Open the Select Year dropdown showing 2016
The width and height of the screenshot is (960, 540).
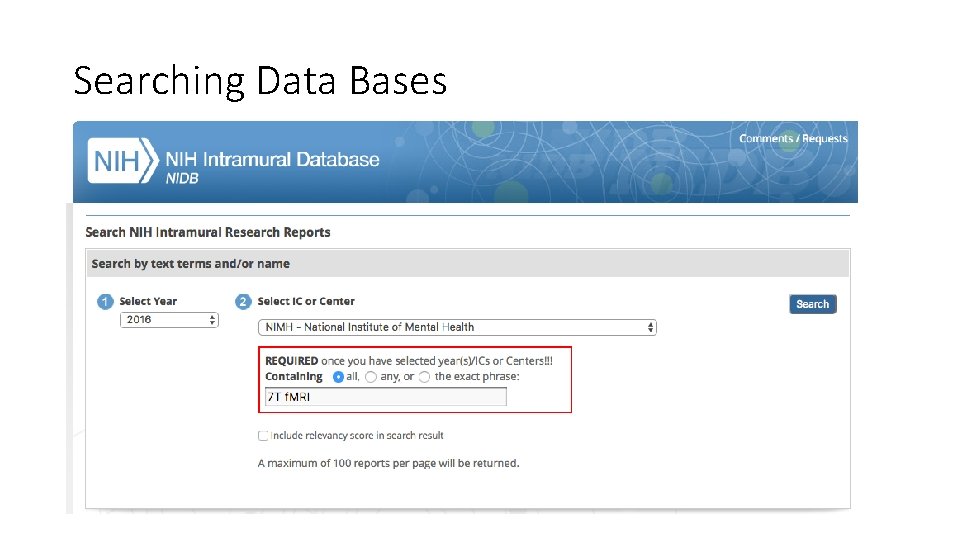(x=169, y=320)
